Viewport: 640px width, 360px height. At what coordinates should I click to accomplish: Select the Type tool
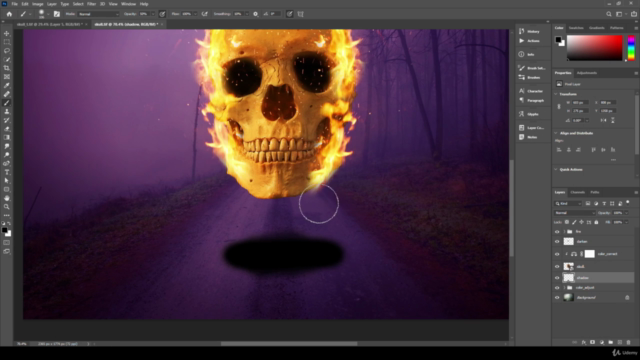tap(7, 172)
